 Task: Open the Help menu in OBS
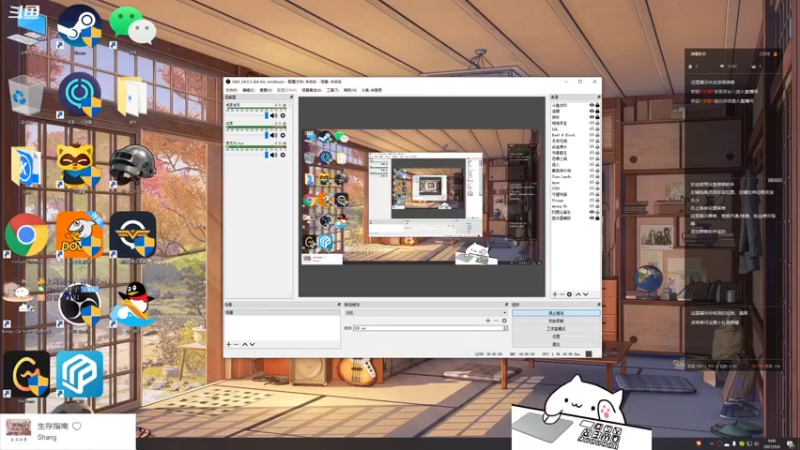coord(349,90)
